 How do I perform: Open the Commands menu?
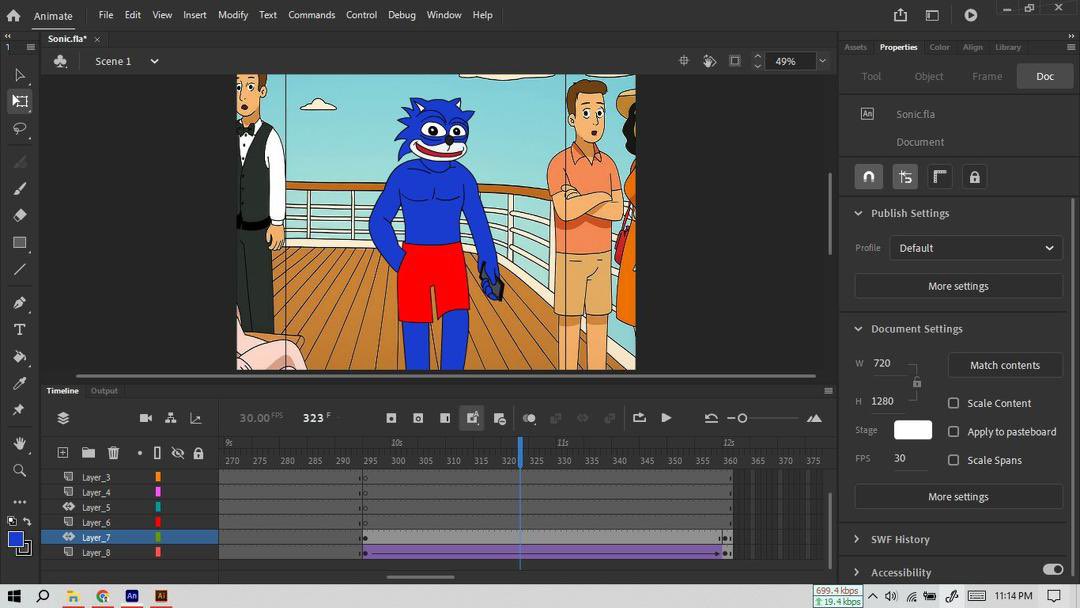pyautogui.click(x=311, y=14)
